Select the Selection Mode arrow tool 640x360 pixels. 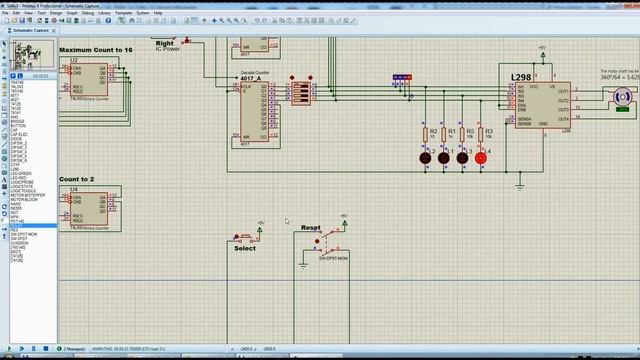pos(4,43)
